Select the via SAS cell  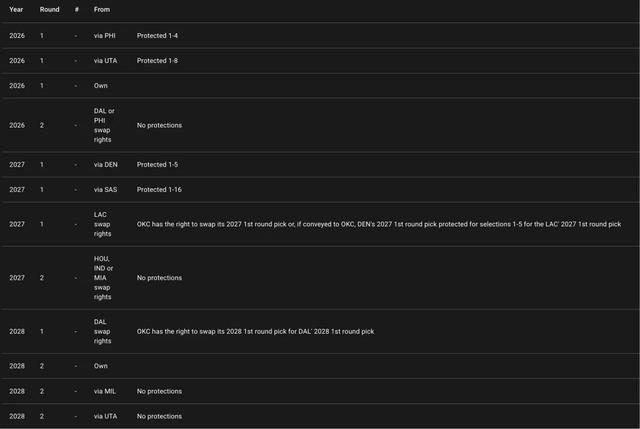[105, 190]
